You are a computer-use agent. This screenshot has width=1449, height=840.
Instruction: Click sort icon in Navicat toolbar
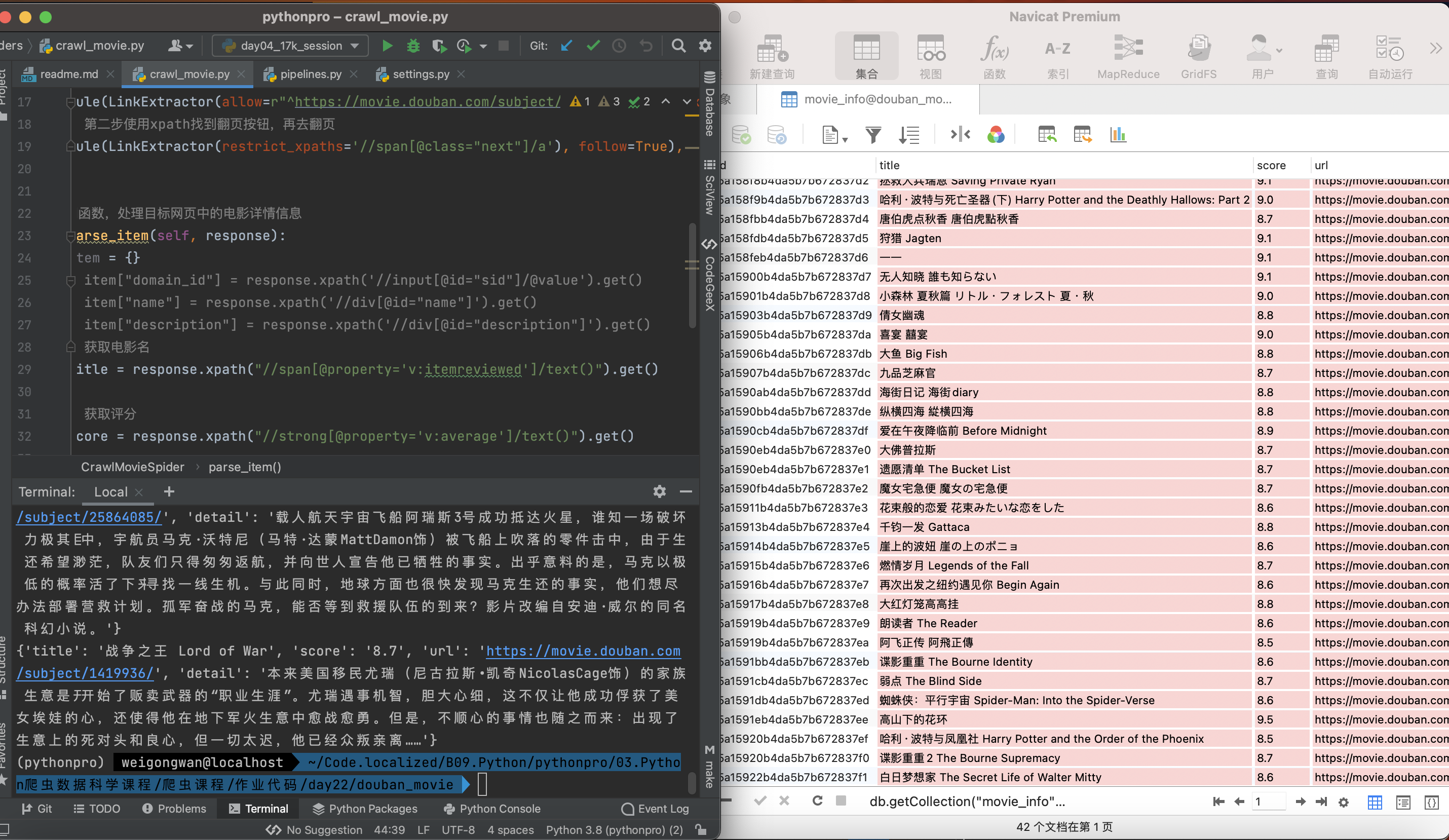click(909, 135)
